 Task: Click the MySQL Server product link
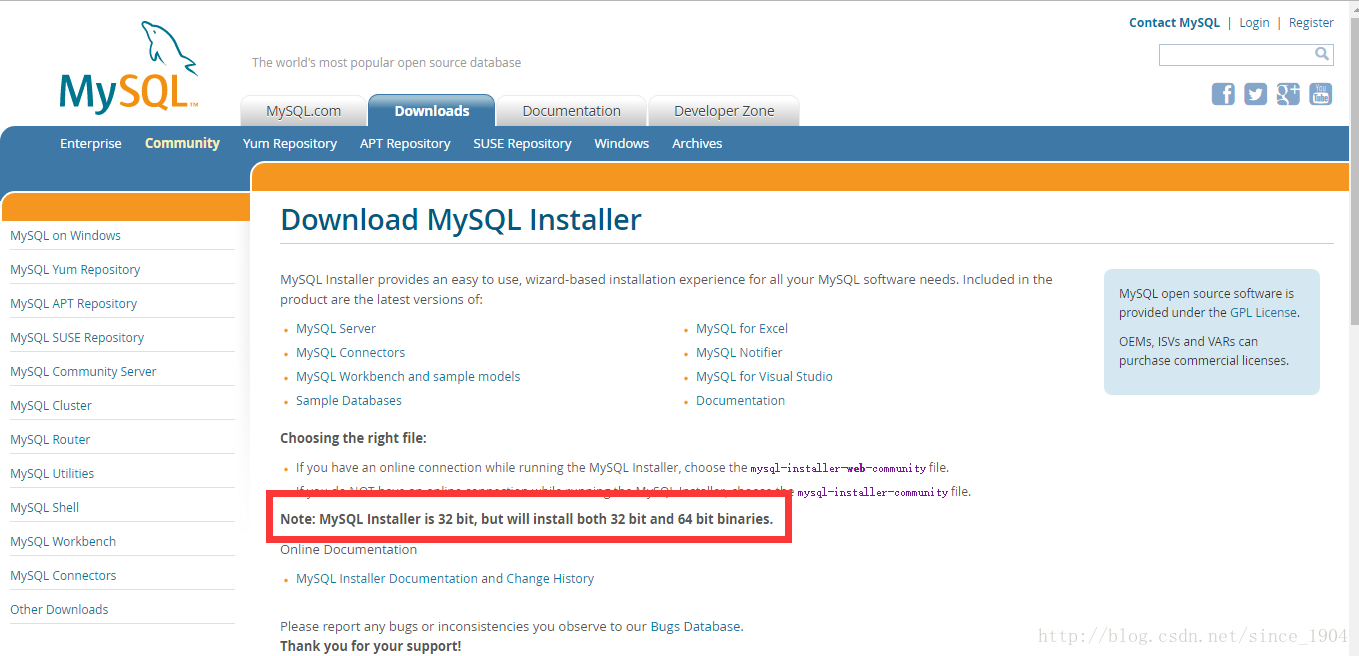coord(336,329)
